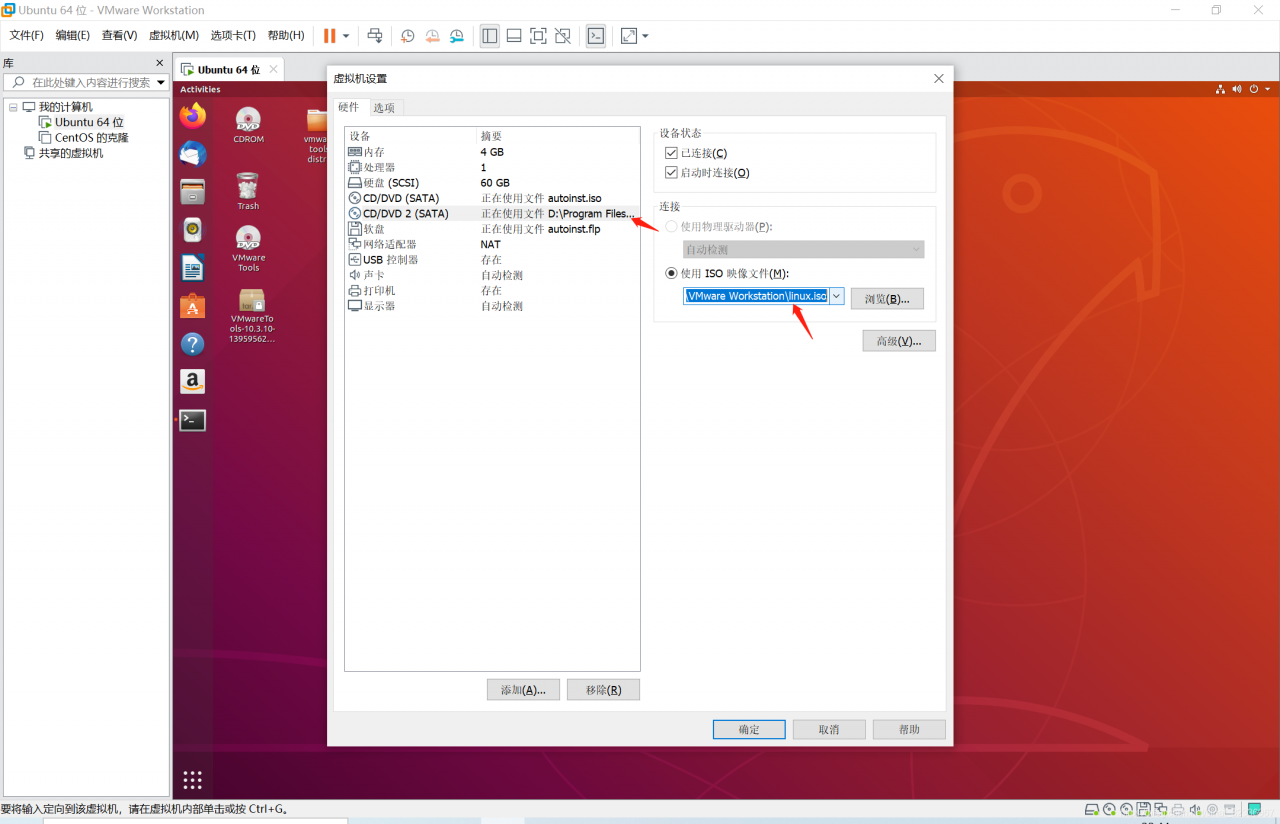The width and height of the screenshot is (1280, 824).
Task: Click the 取消 button
Action: [x=829, y=729]
